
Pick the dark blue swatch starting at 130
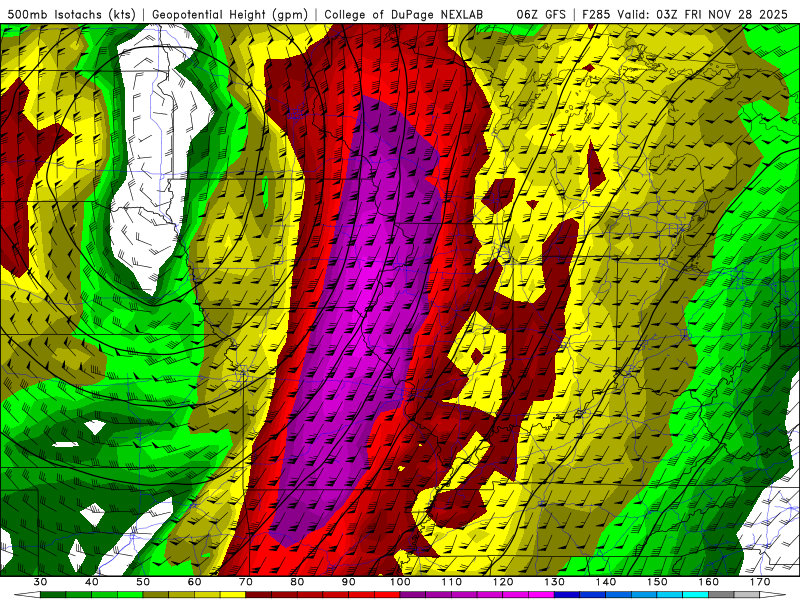pyautogui.click(x=567, y=595)
